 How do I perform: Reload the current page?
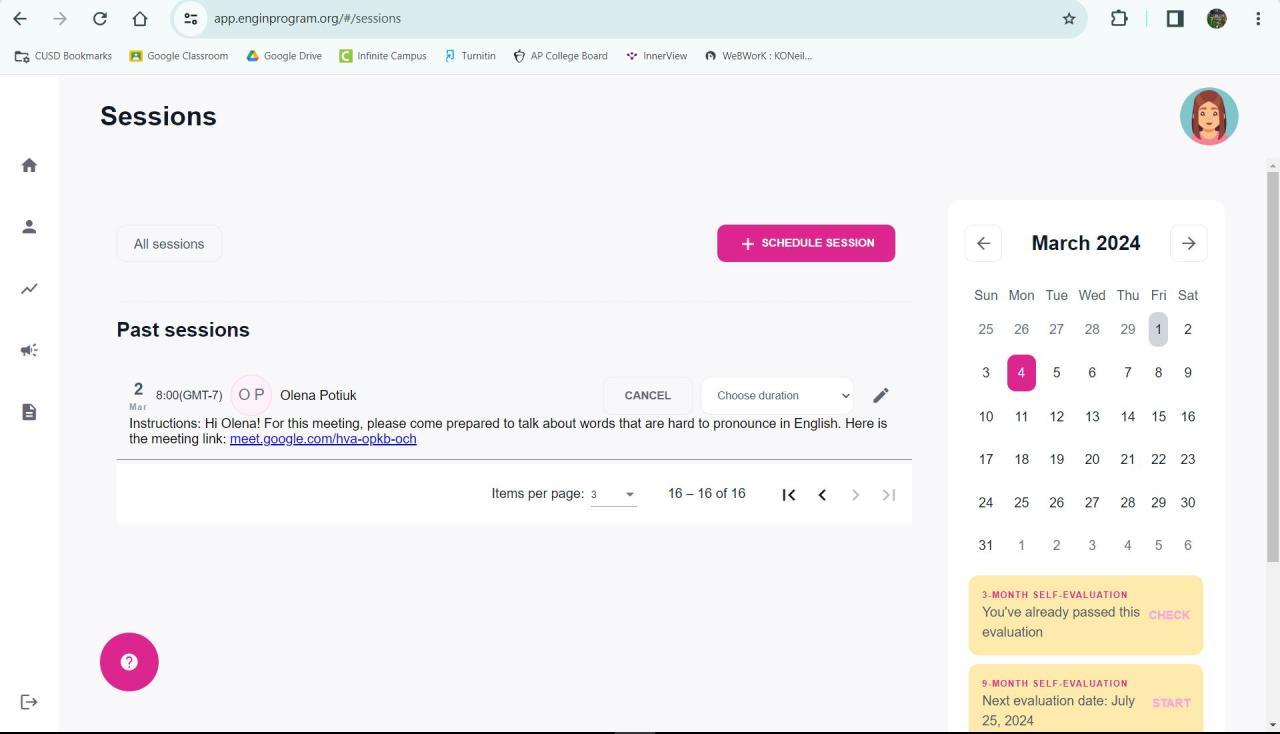pyautogui.click(x=100, y=18)
